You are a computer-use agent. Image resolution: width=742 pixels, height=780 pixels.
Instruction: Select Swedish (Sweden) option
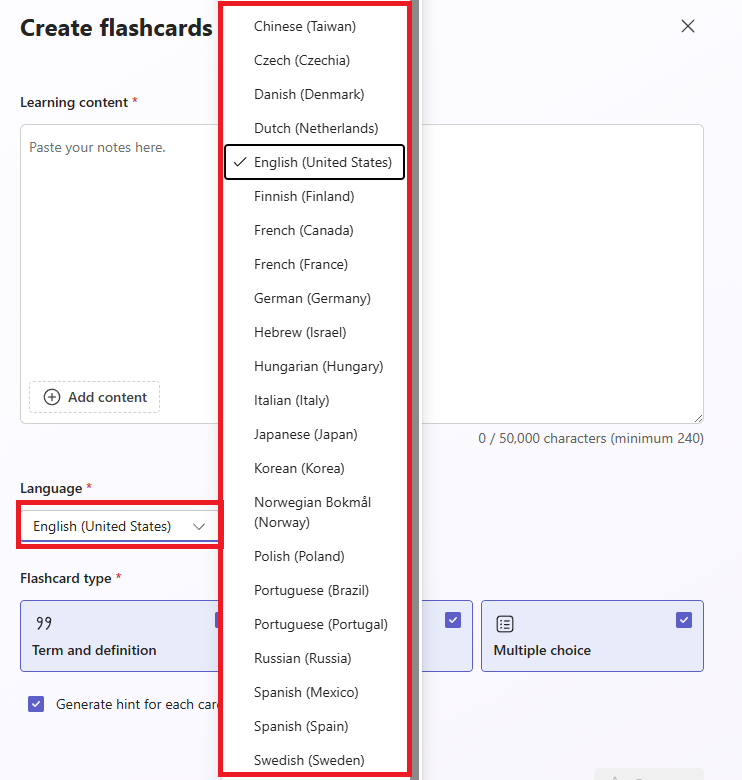[x=309, y=760]
